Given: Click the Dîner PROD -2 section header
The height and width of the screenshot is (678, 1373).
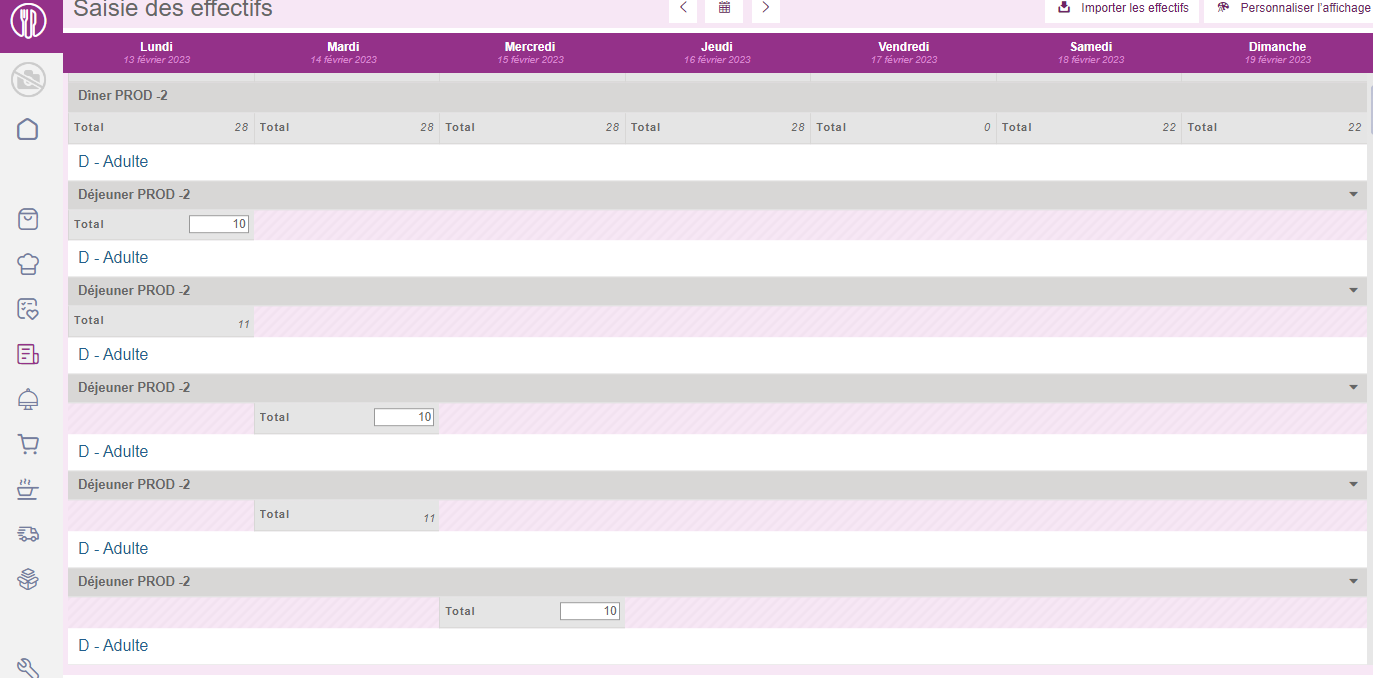Looking at the screenshot, I should point(717,97).
